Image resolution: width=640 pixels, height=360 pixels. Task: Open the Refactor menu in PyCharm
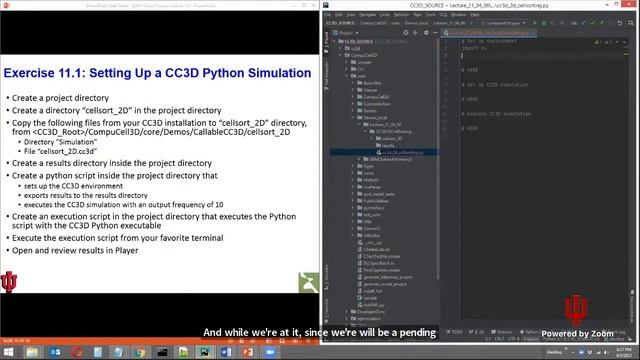pos(401,15)
